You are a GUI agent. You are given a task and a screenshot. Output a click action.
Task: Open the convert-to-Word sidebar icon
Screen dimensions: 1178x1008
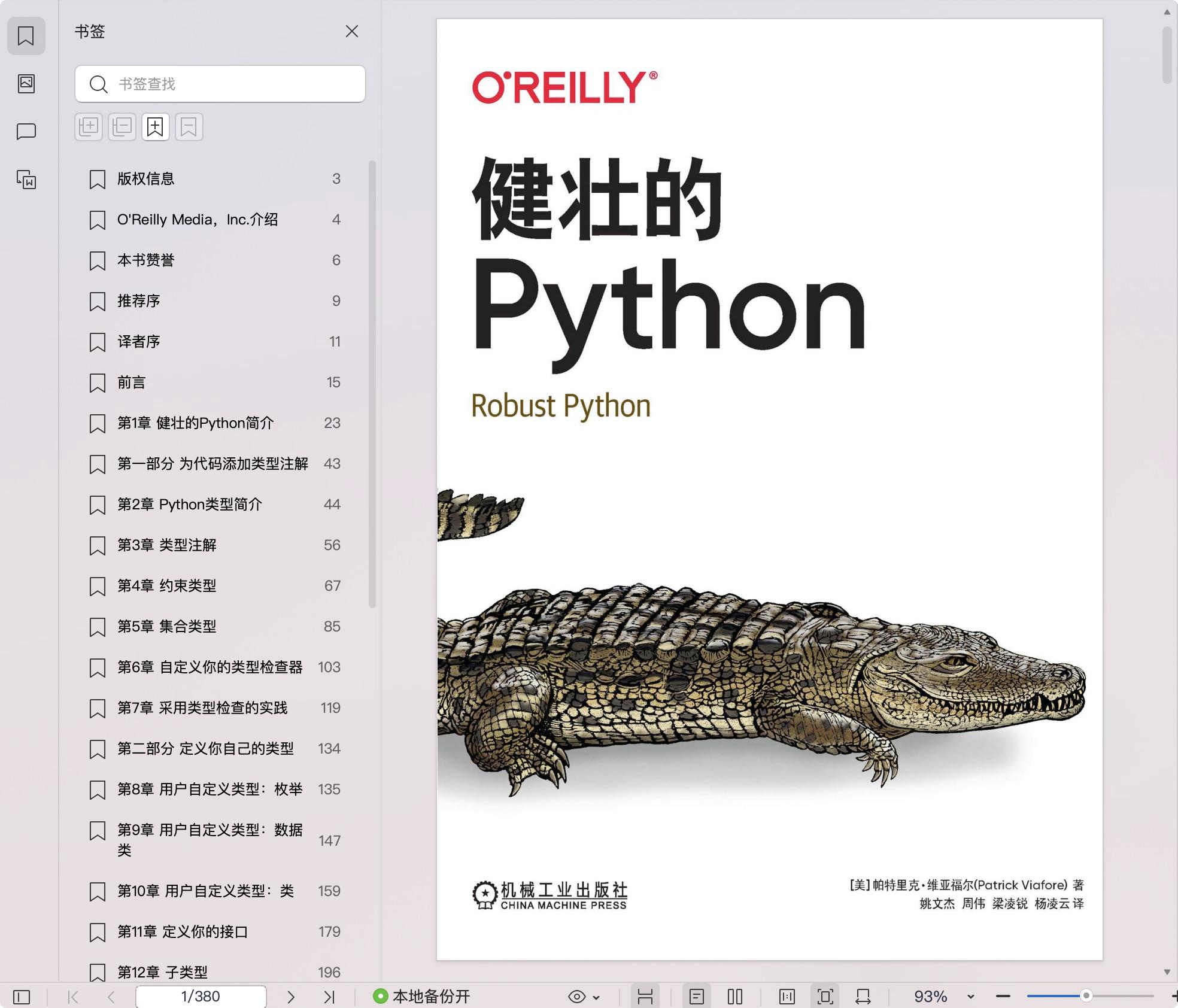pos(26,179)
